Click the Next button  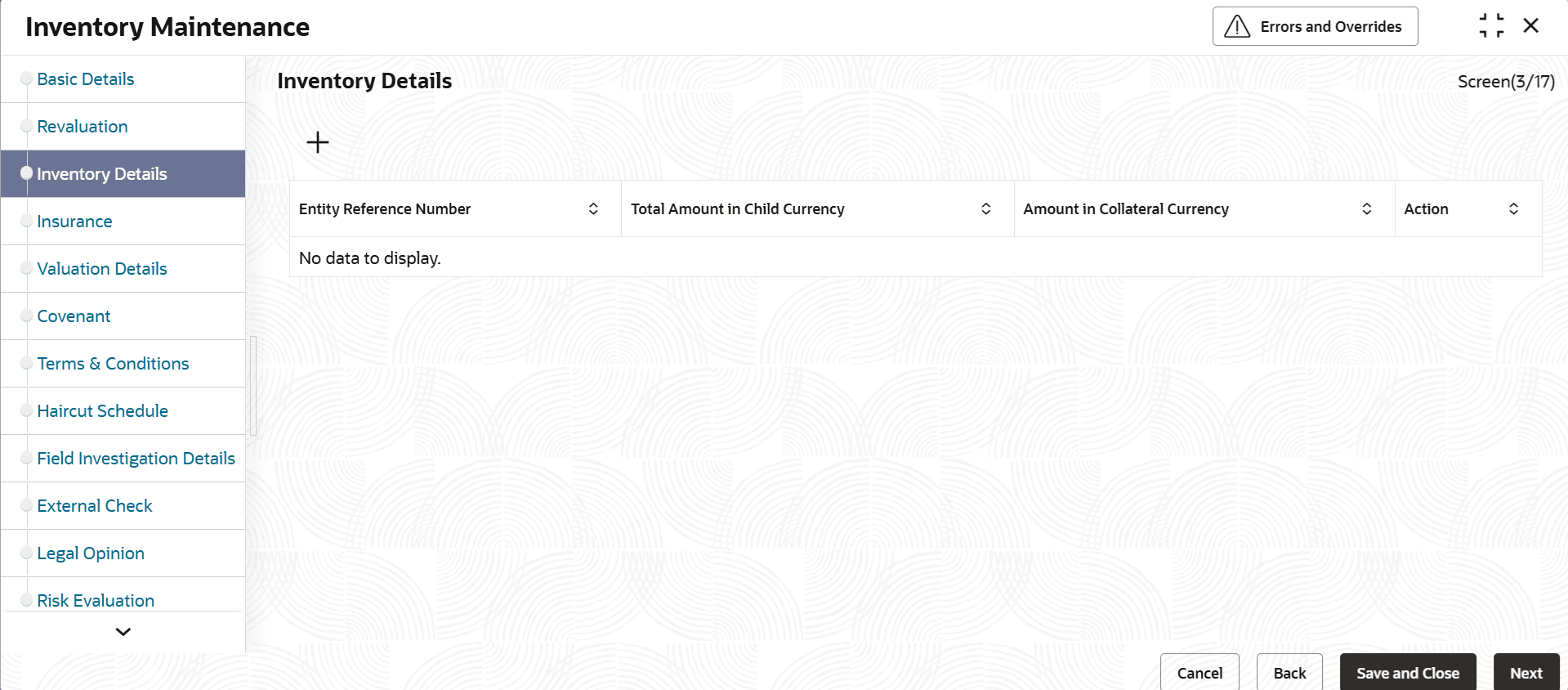point(1526,673)
